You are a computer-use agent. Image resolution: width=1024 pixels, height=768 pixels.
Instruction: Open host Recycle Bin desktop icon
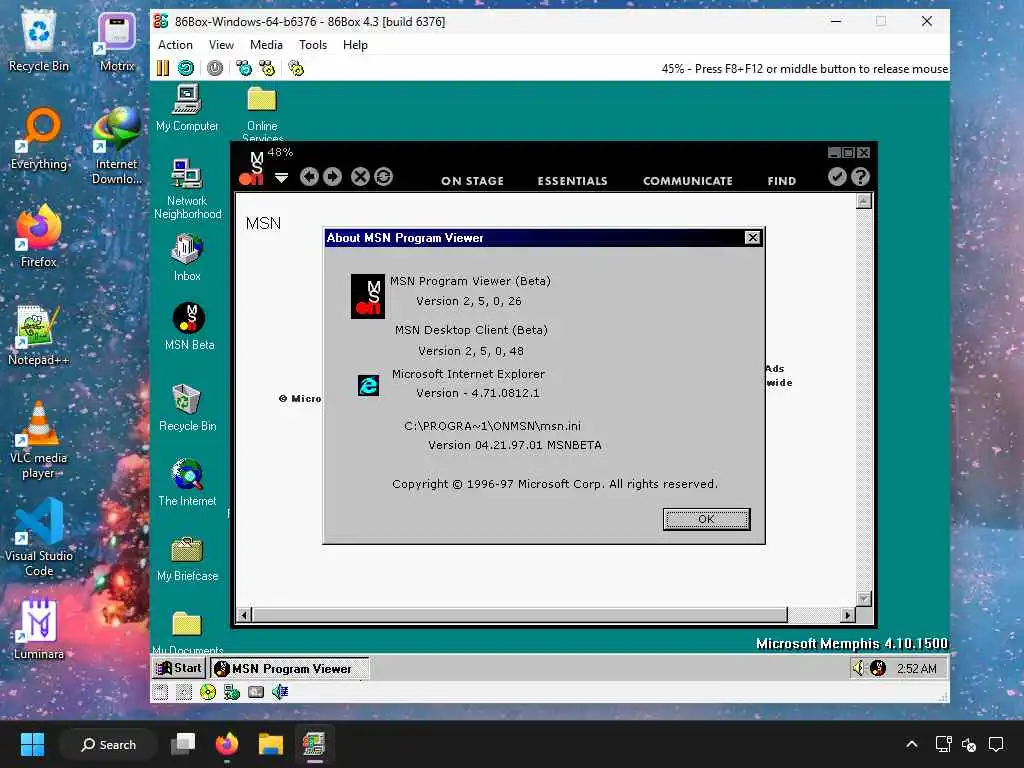39,42
